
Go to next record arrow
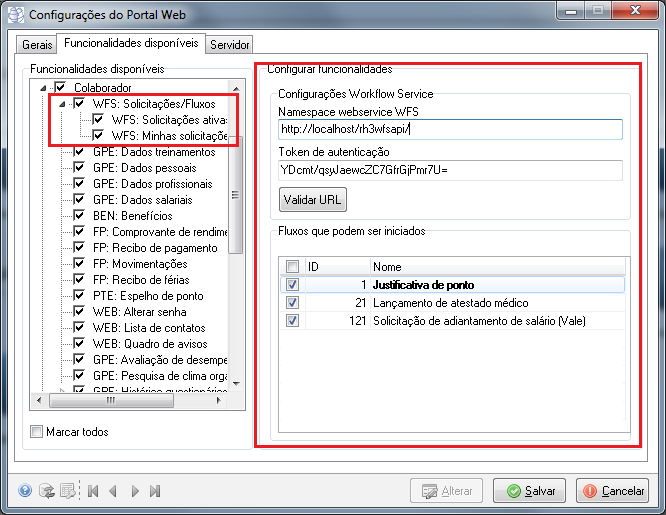click(x=136, y=491)
